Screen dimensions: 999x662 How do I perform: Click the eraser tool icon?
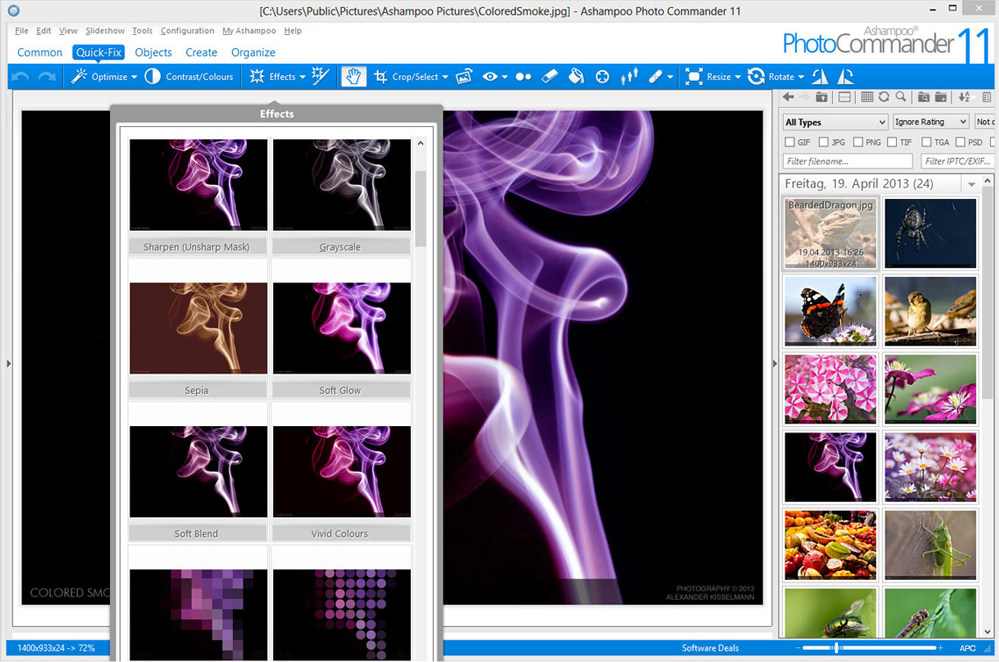coord(549,77)
